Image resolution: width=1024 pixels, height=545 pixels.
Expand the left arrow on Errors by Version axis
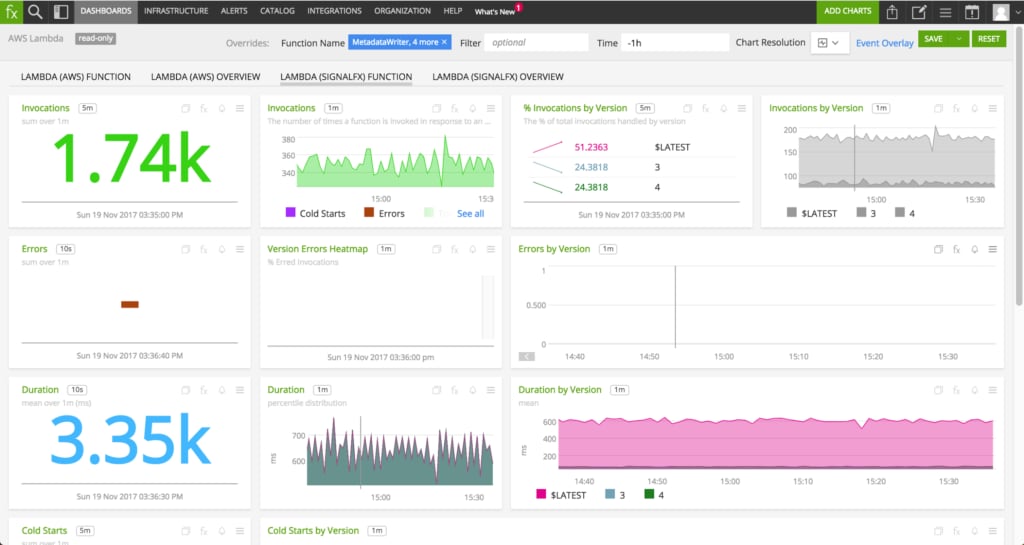pyautogui.click(x=526, y=356)
